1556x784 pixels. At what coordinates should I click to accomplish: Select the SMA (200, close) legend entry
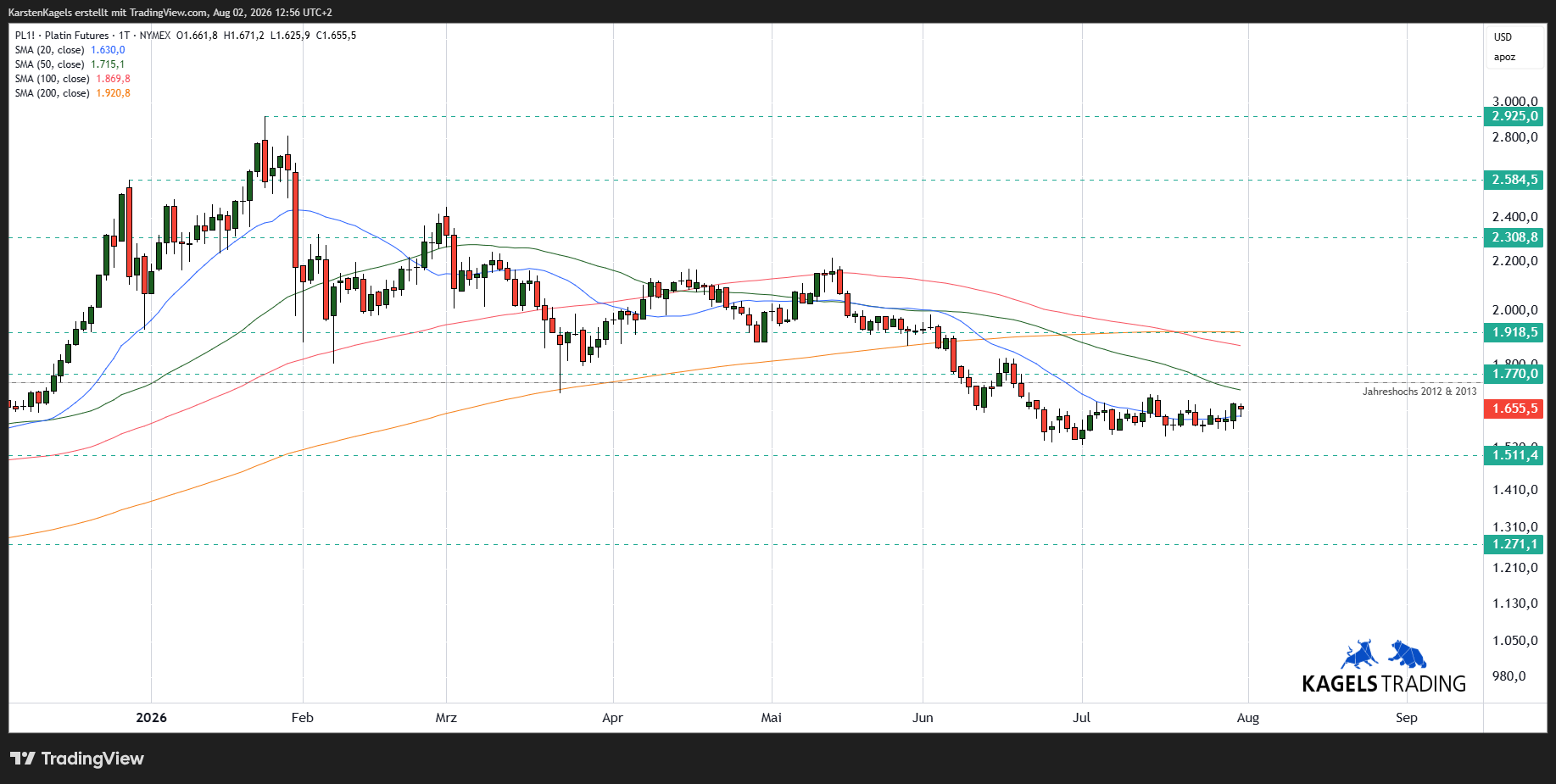72,93
